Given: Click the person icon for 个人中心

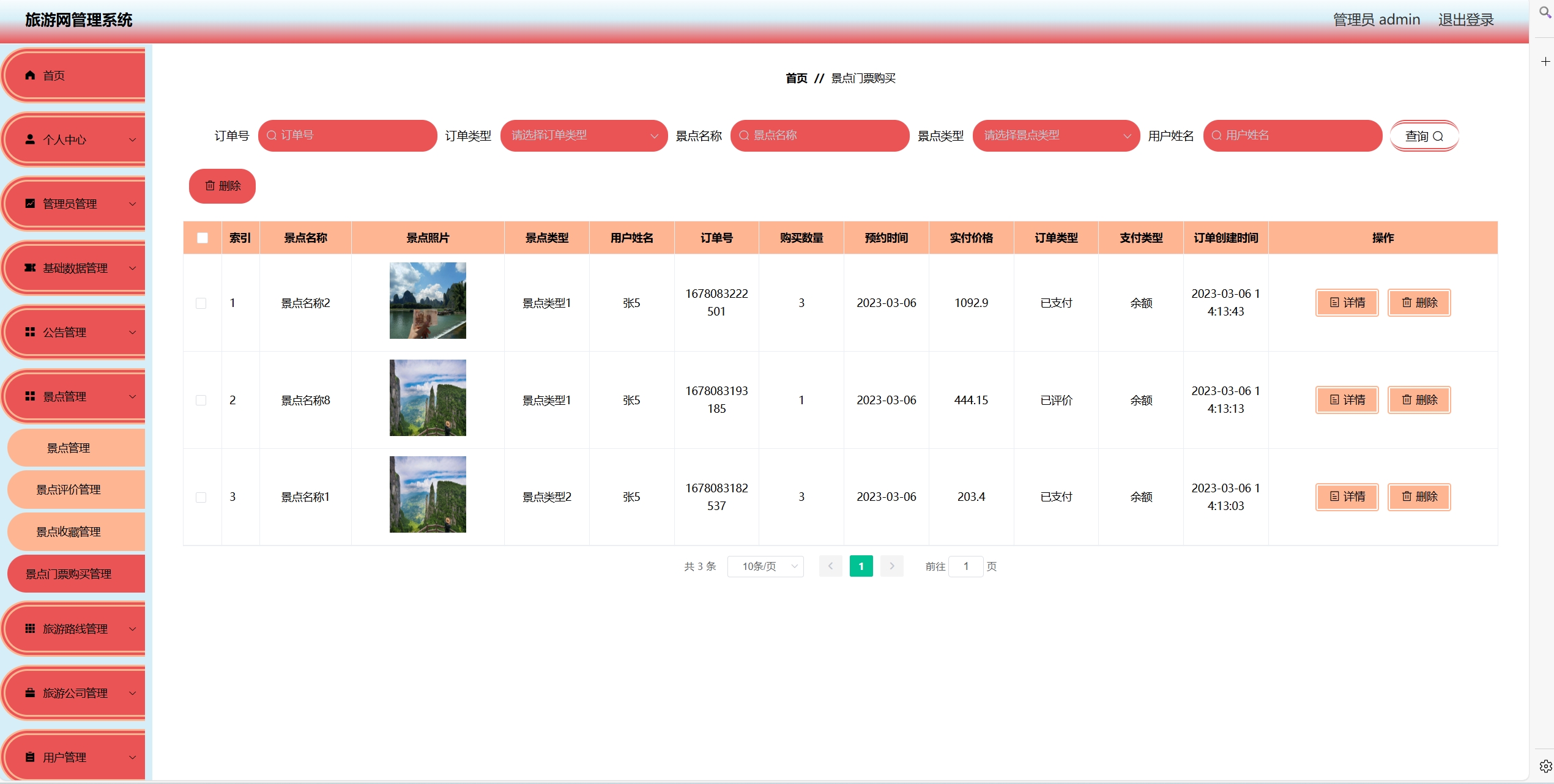Looking at the screenshot, I should (30, 139).
